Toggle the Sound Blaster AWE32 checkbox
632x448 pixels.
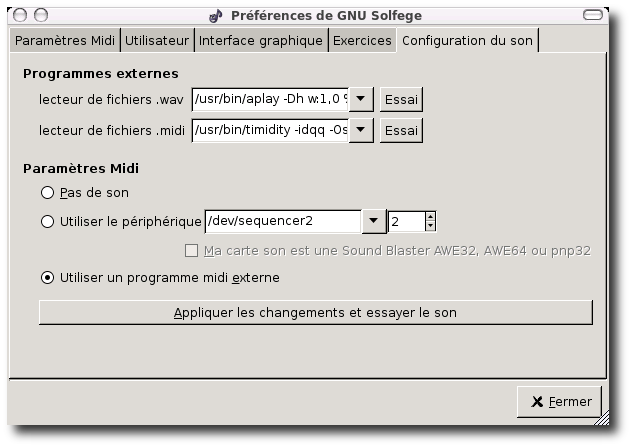coord(193,249)
